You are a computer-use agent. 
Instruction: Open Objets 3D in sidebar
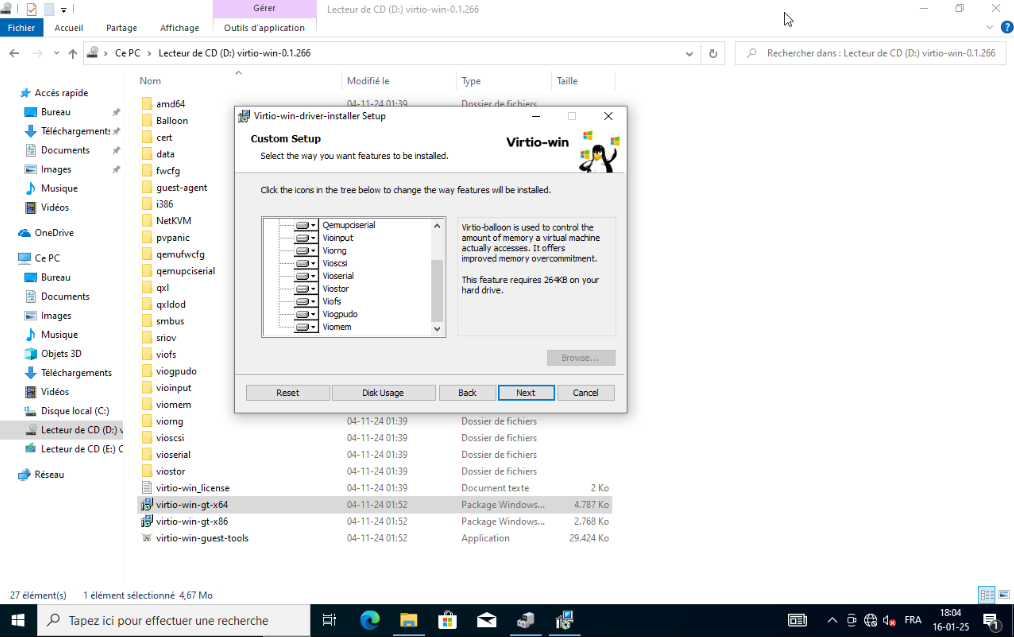pos(61,354)
